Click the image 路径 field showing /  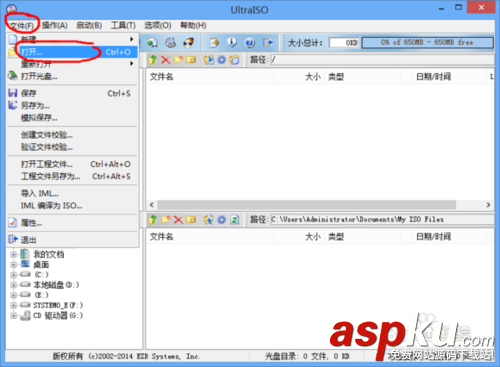tap(382, 60)
